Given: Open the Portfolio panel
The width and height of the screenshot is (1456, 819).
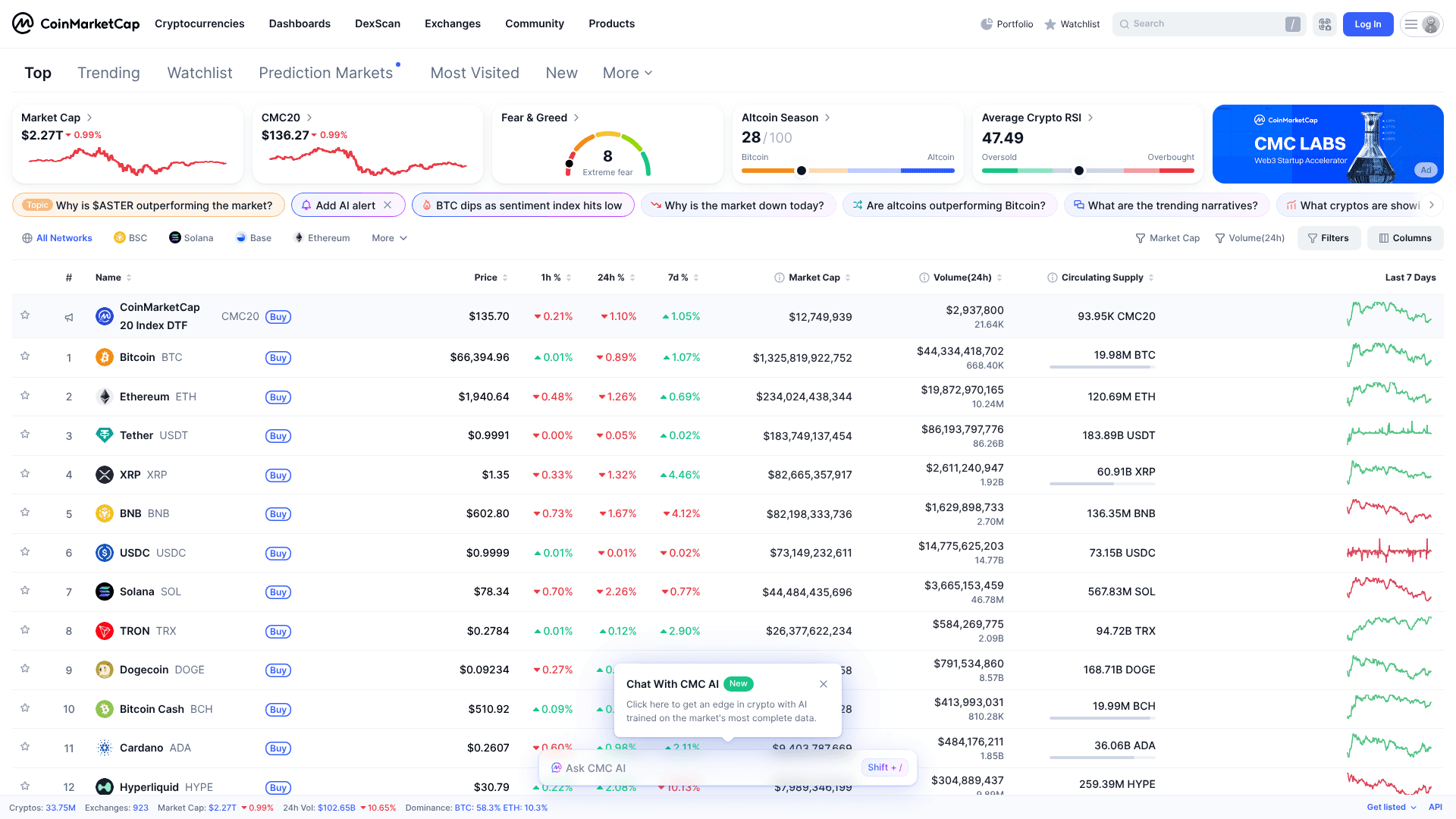Looking at the screenshot, I should 1007,24.
